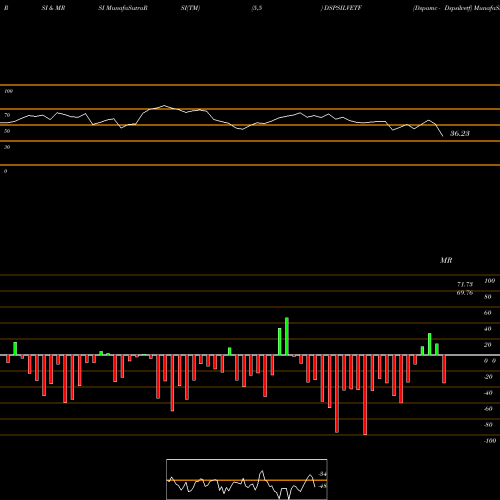Click the 80 label on MR axis
Image resolution: width=500 pixels, height=500 pixels.
coord(488,297)
